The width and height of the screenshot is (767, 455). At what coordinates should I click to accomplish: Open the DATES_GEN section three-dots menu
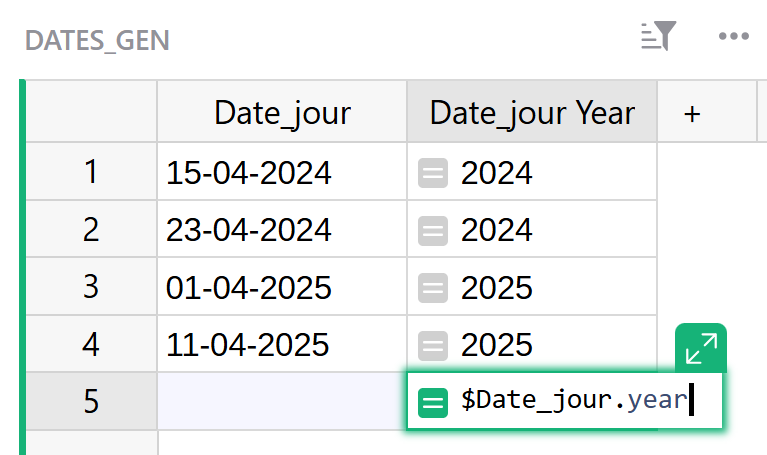[x=734, y=38]
